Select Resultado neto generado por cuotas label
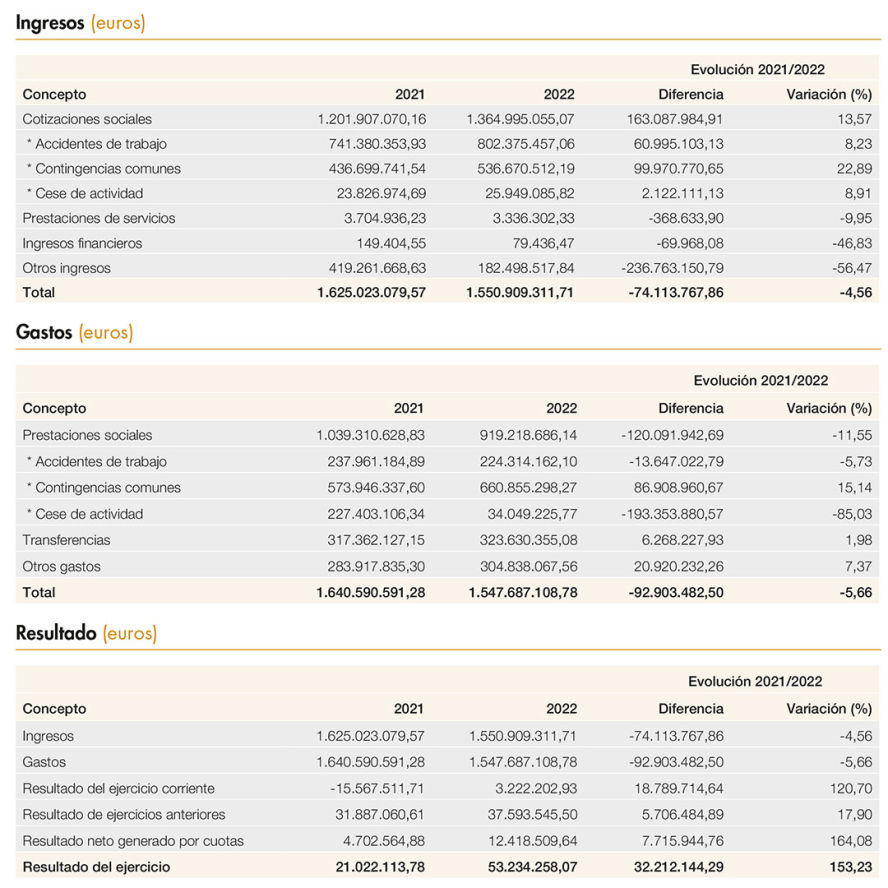 pyautogui.click(x=133, y=841)
